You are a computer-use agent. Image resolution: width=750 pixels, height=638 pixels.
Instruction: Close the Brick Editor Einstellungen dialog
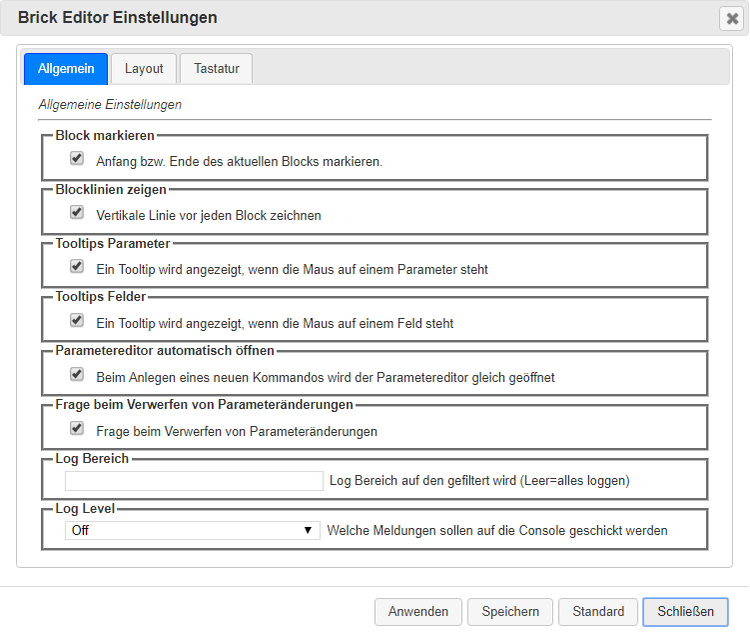[730, 19]
